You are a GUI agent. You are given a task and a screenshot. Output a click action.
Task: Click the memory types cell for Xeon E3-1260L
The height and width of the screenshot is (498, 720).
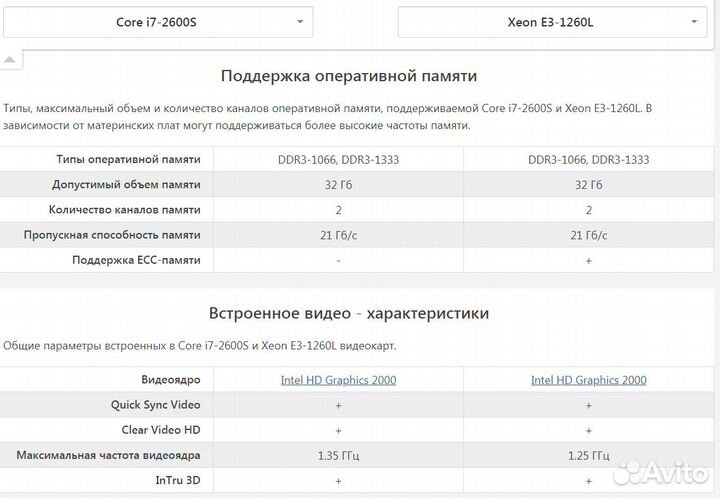[x=589, y=160]
